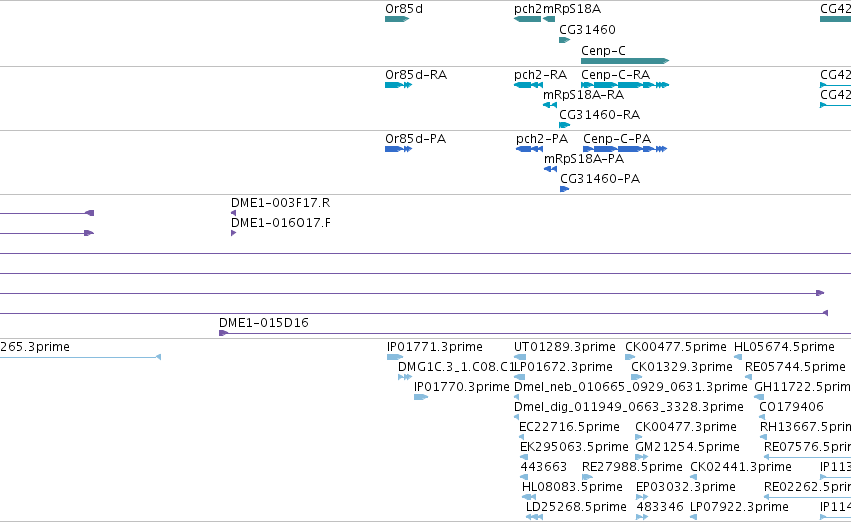Open the RH13667.5prime EST
Image resolution: width=851 pixels, height=522 pixels.
pyautogui.click(x=764, y=437)
